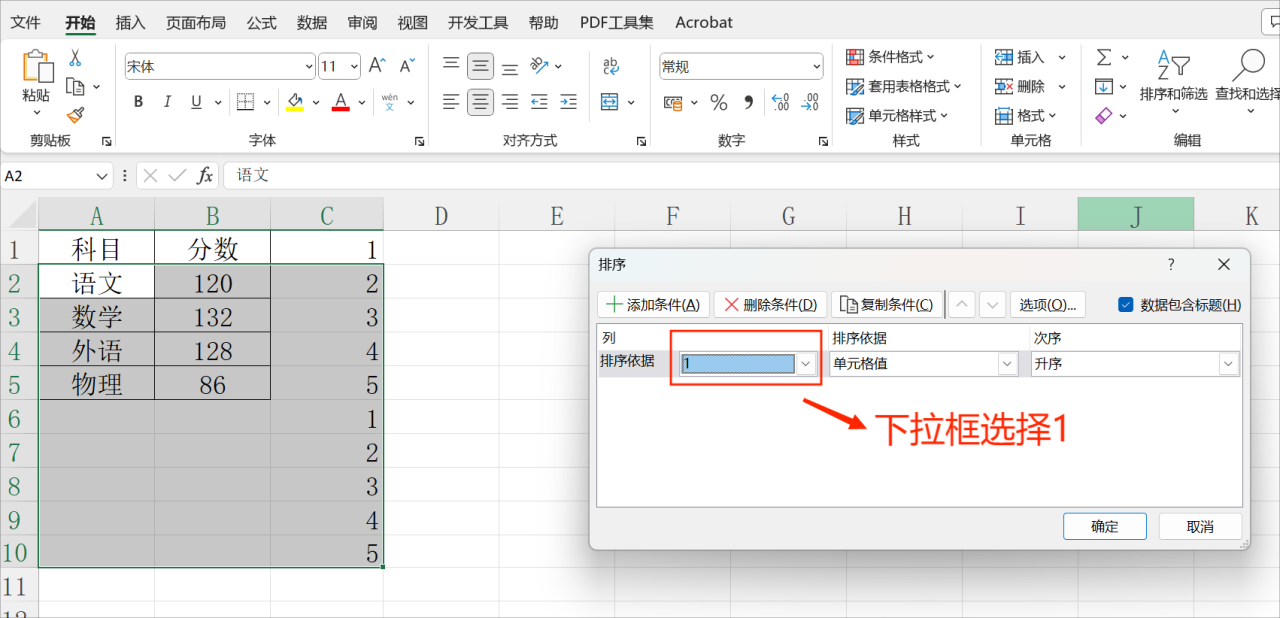Click the Wrap Text icon

pos(610,66)
